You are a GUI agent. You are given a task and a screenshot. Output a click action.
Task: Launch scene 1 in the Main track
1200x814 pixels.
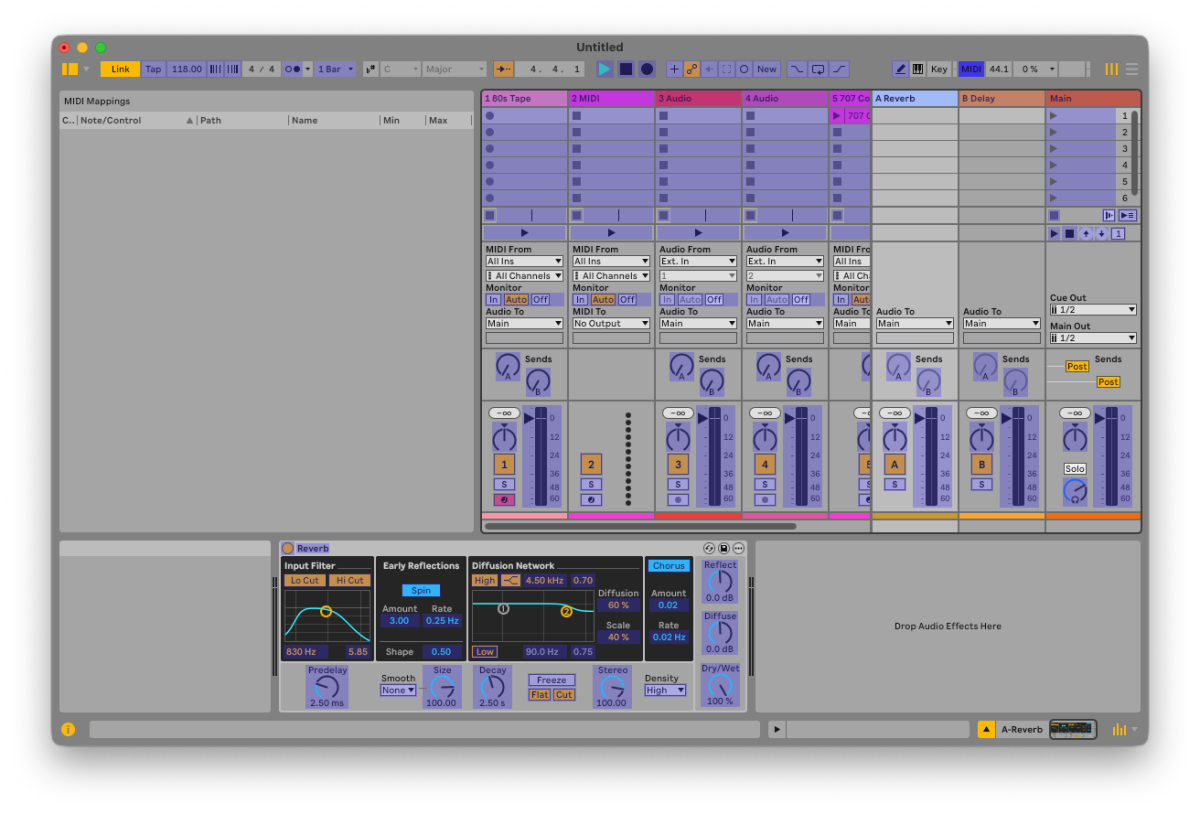(x=1053, y=116)
